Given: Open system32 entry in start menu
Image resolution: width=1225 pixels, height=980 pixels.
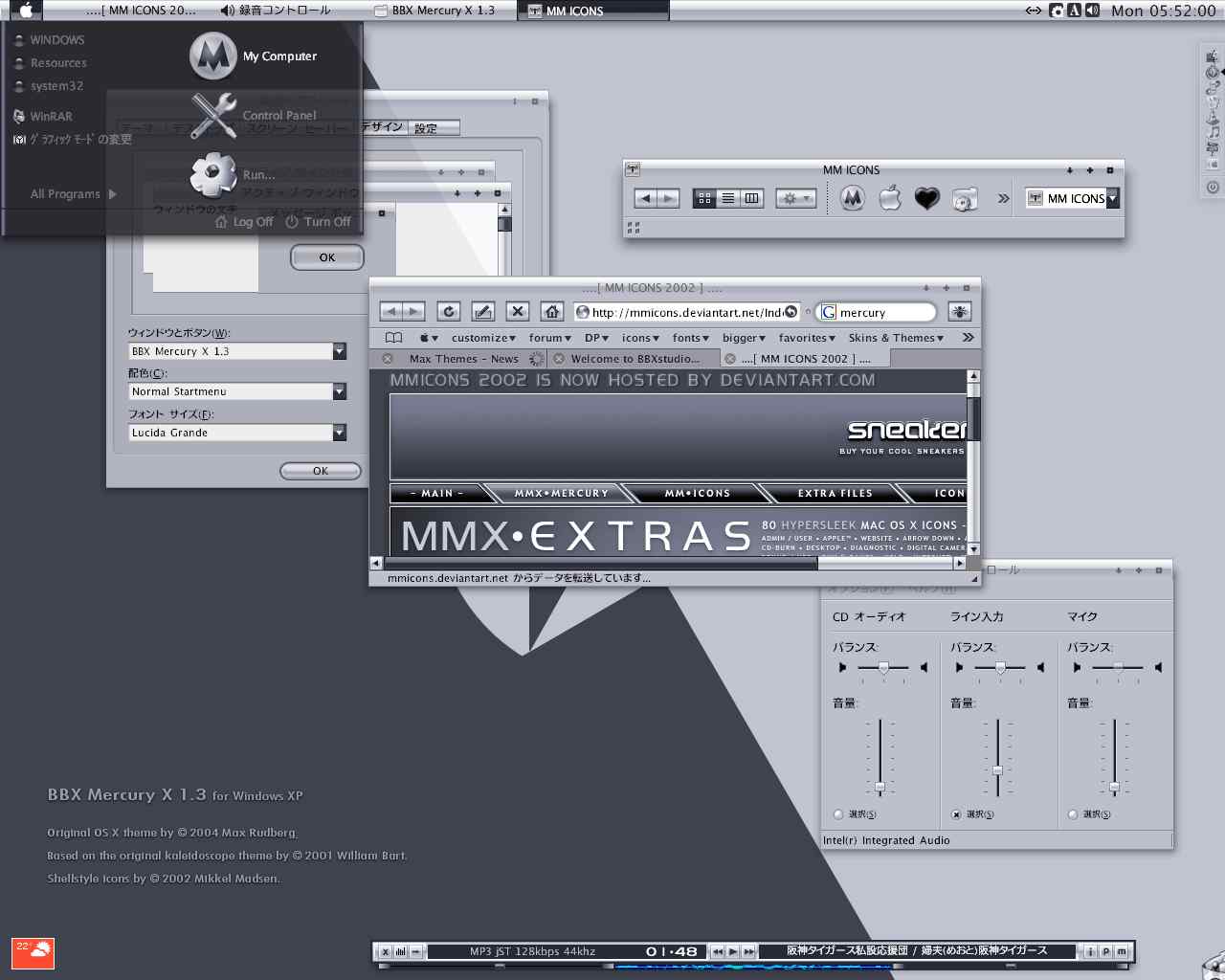Looking at the screenshot, I should 49,86.
